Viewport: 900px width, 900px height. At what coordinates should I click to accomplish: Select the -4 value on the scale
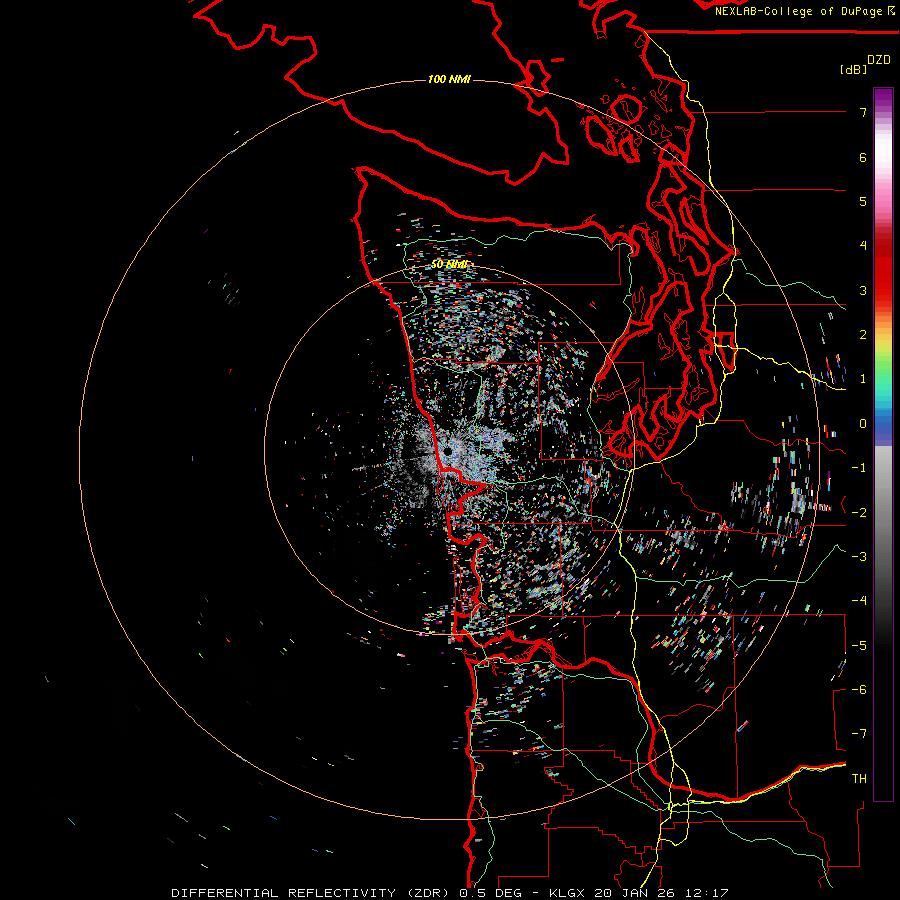click(859, 601)
